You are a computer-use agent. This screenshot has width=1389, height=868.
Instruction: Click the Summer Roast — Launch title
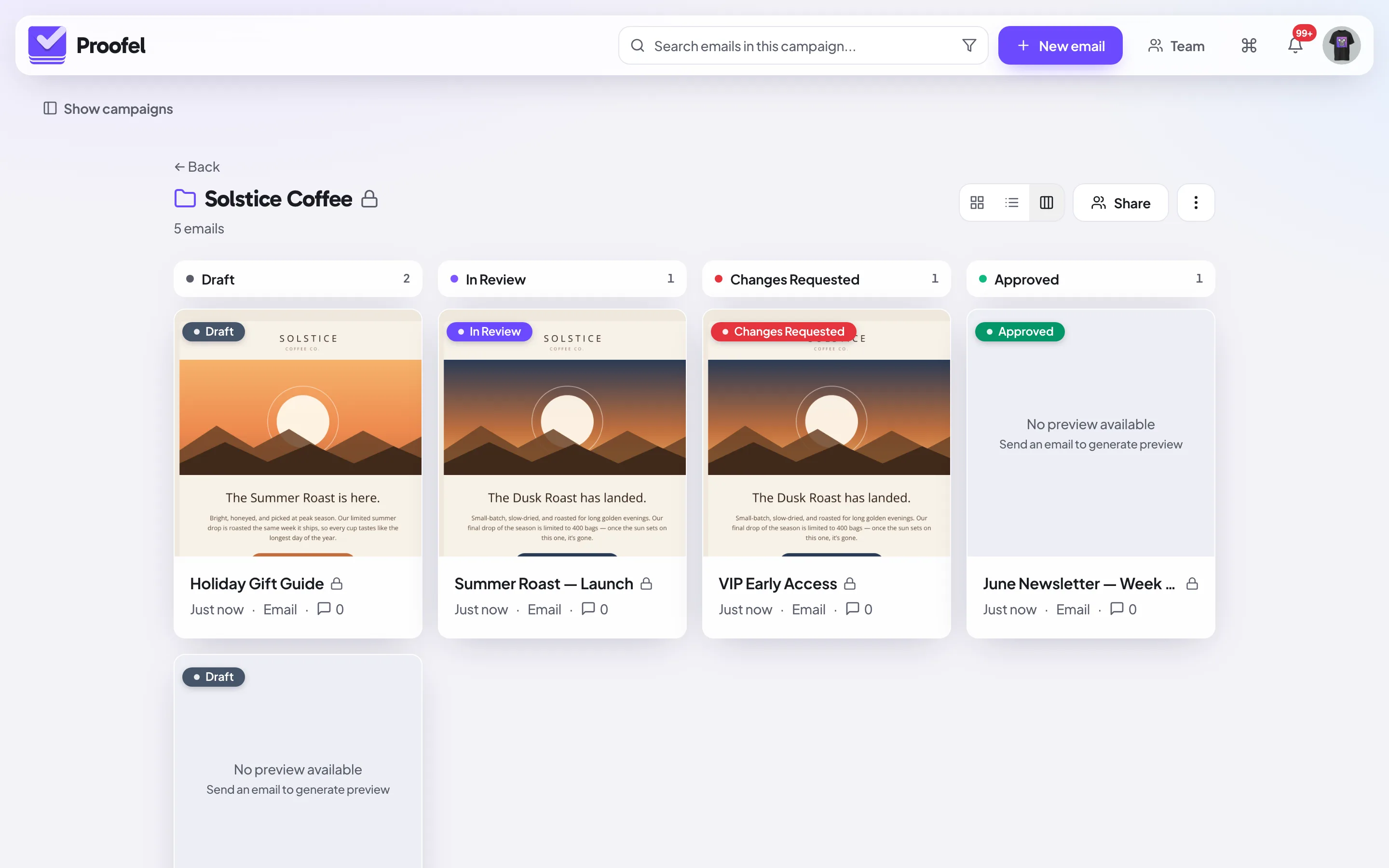pyautogui.click(x=544, y=584)
